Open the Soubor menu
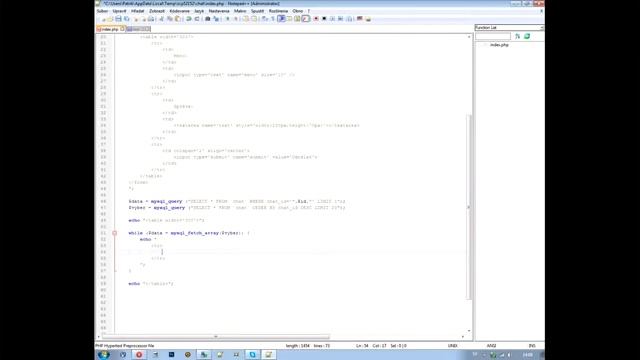Viewport: 640px width, 360px height. pyautogui.click(x=102, y=11)
